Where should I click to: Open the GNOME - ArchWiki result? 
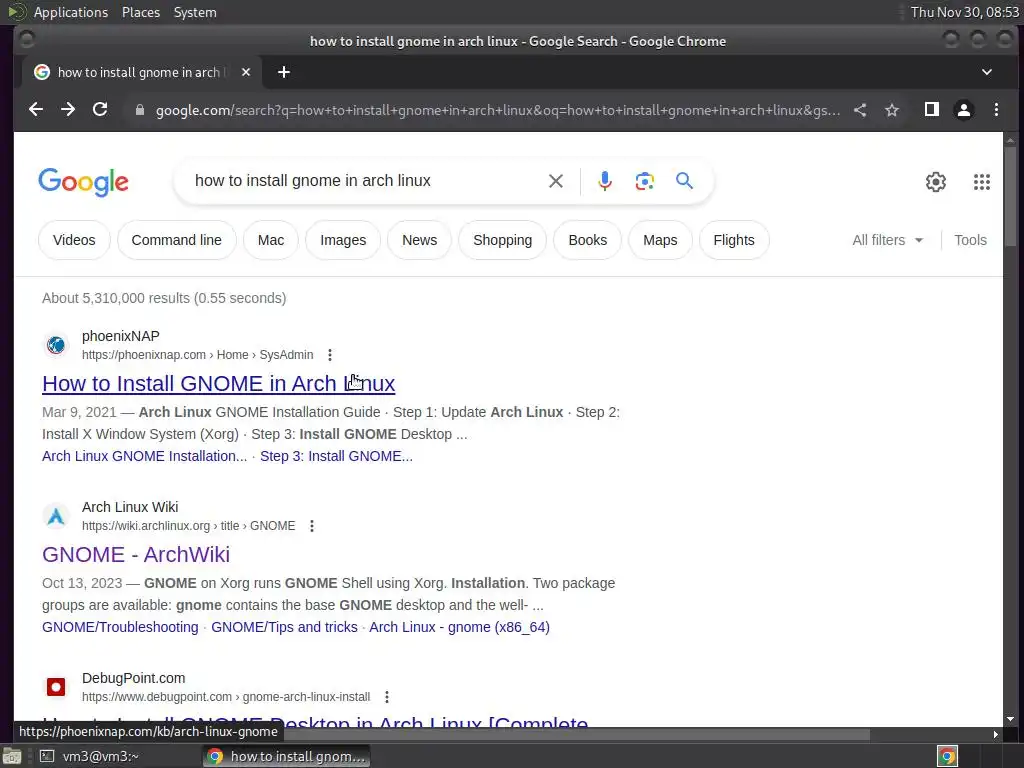(136, 554)
